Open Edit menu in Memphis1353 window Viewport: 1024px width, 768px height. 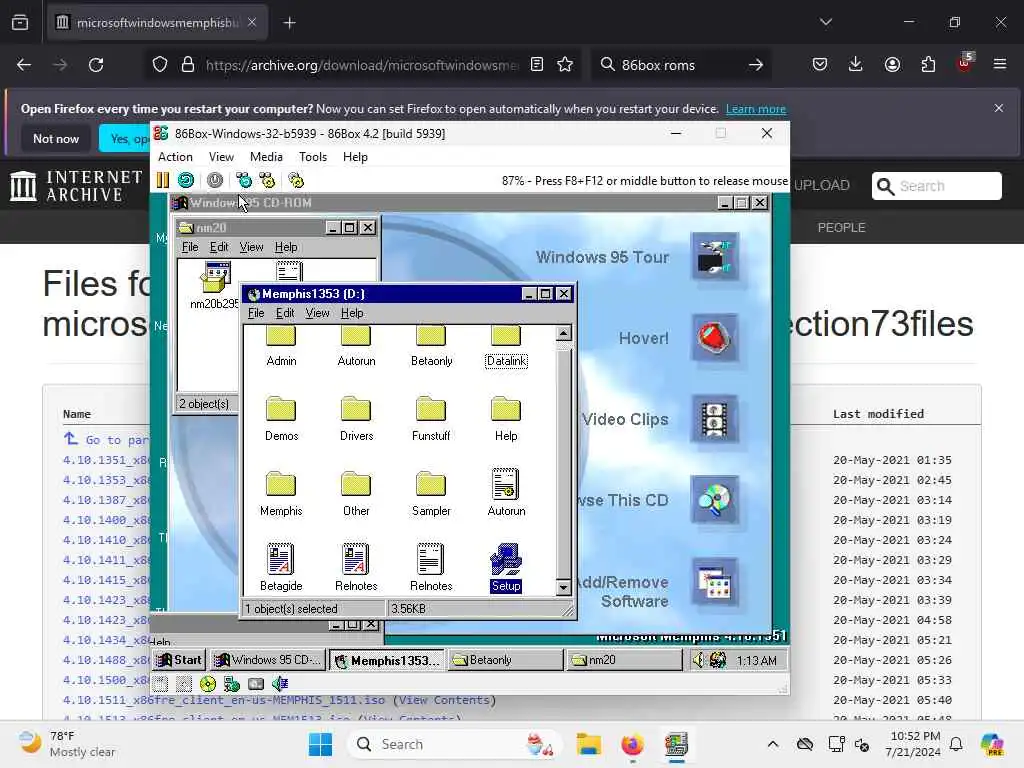coord(285,313)
